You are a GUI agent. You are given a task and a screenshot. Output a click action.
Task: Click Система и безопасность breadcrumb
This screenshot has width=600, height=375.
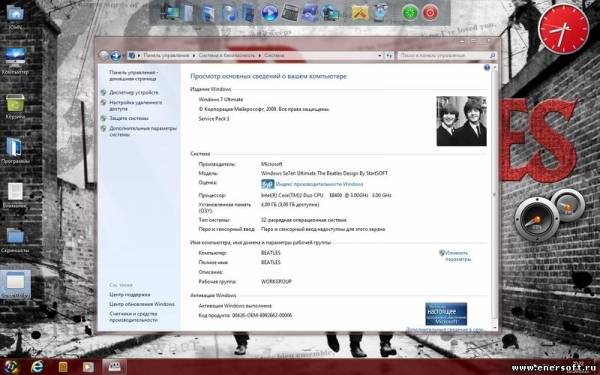click(227, 56)
